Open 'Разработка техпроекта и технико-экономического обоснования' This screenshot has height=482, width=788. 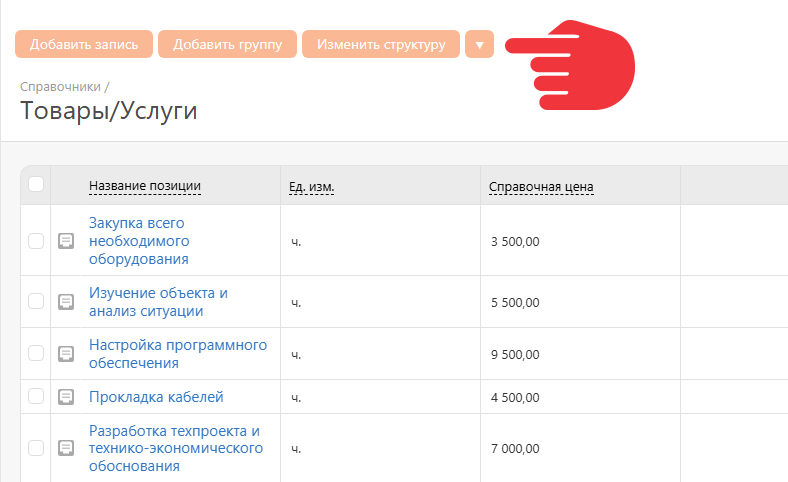[176, 448]
